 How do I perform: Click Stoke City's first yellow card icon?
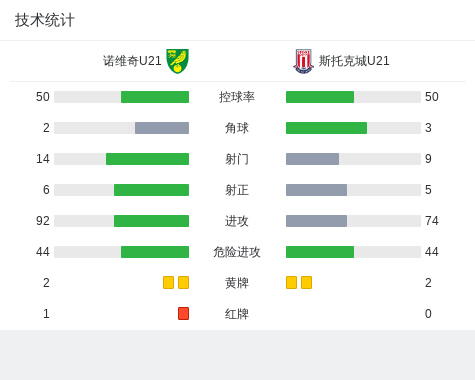[291, 283]
